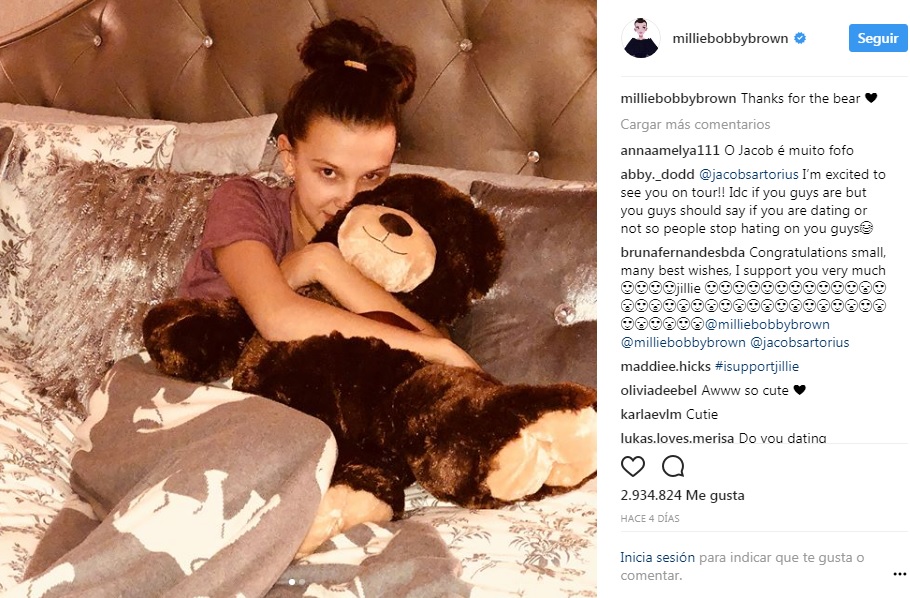Like the post with heart icon
The image size is (910, 598).
pos(633,466)
